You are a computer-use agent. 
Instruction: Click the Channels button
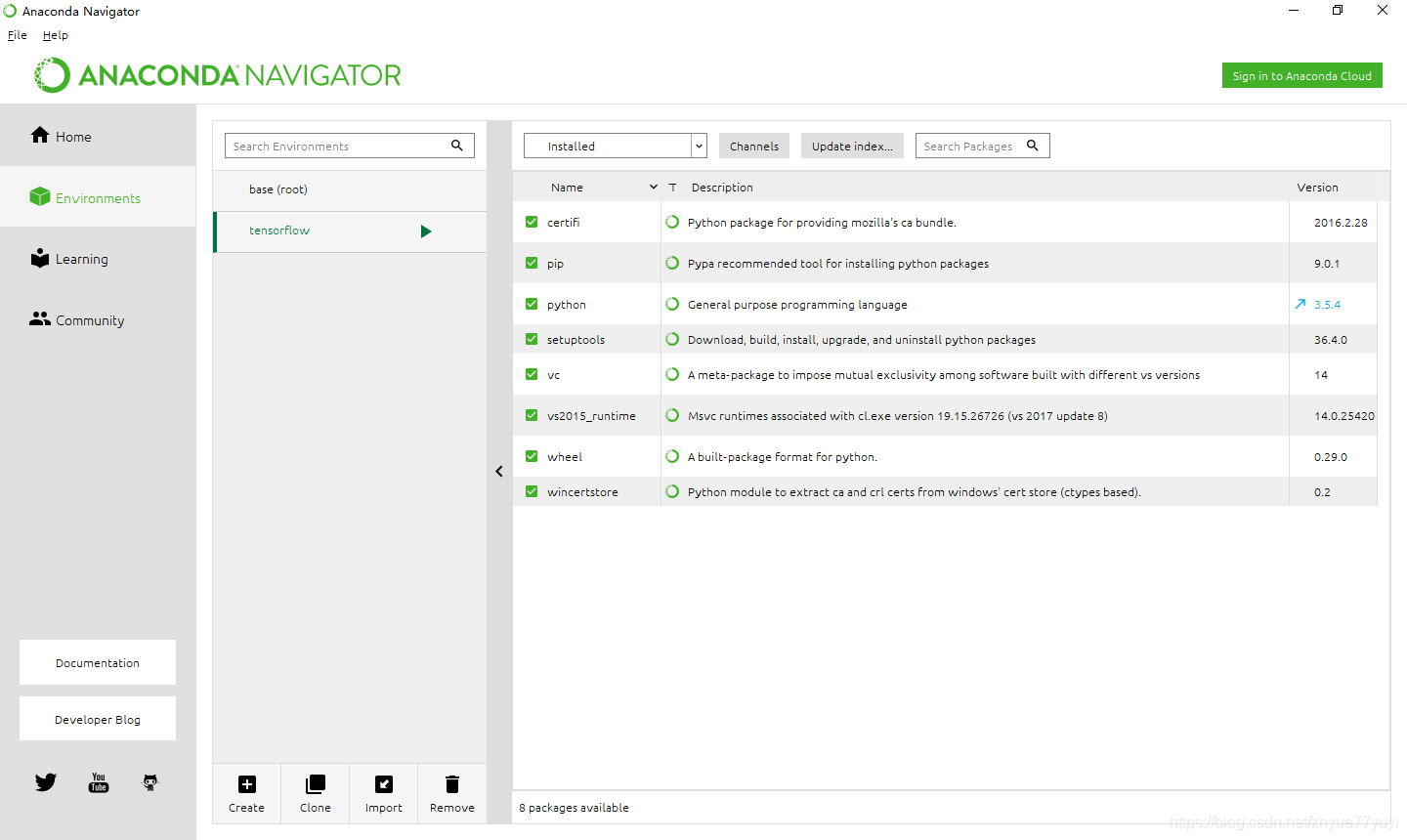tap(754, 146)
